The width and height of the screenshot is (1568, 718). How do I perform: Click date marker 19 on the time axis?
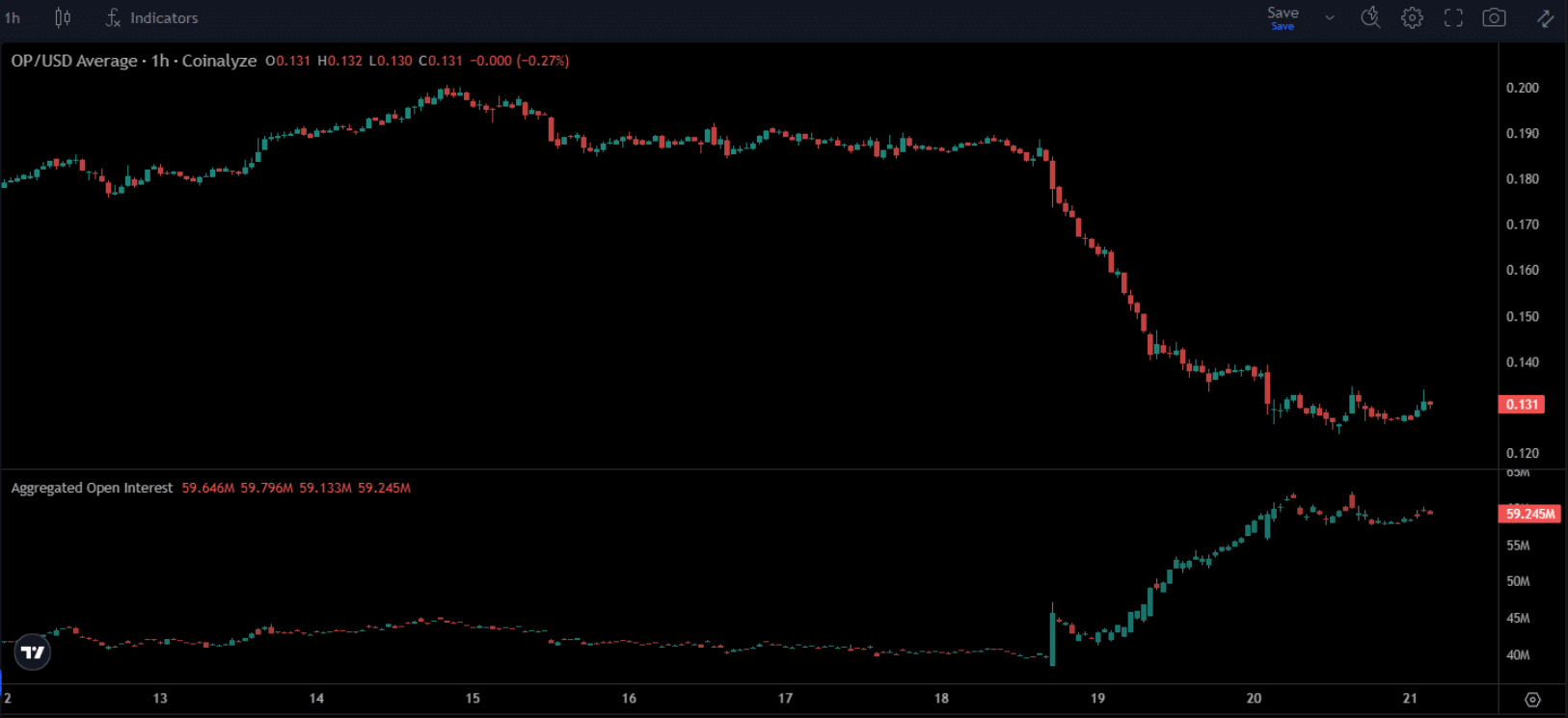[x=1097, y=699]
